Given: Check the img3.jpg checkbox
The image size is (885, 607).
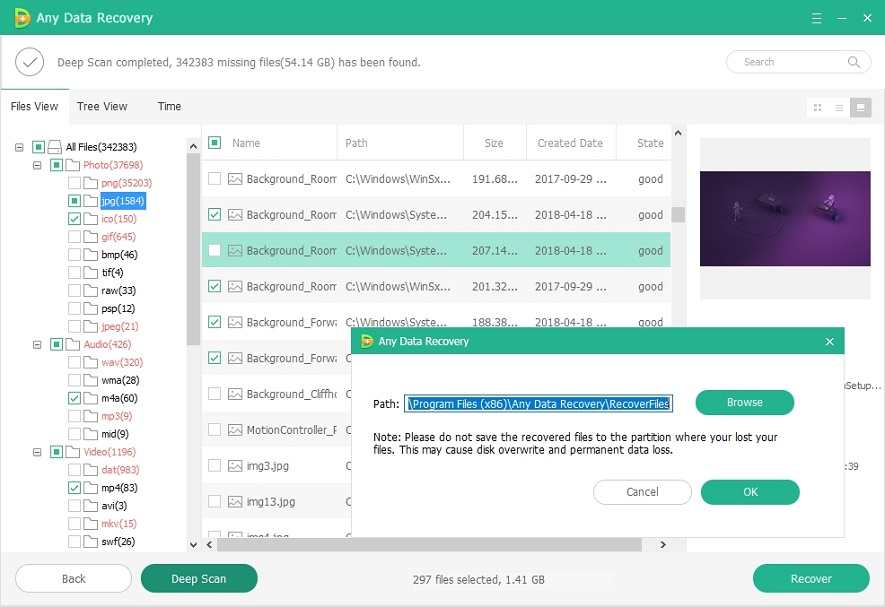Looking at the screenshot, I should coord(214,465).
